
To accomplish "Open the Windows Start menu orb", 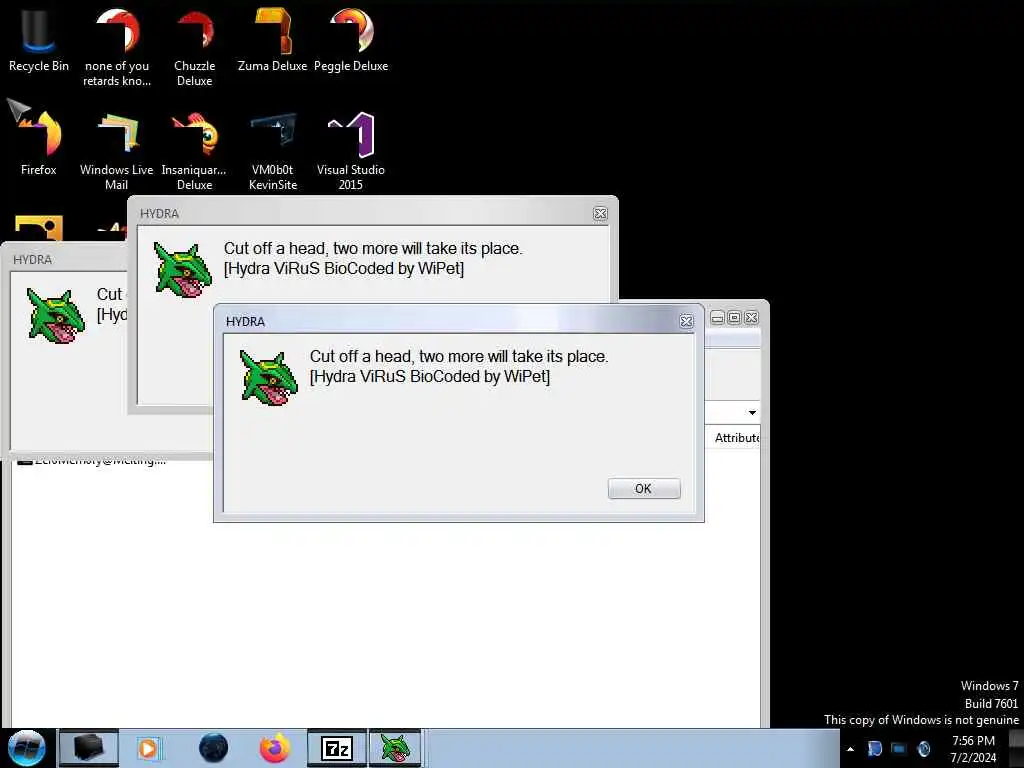I will [27, 748].
